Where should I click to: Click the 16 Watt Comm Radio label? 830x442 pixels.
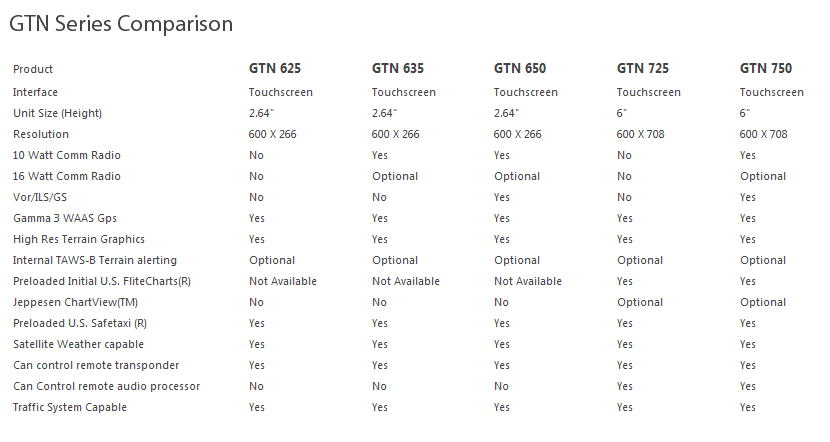(67, 176)
